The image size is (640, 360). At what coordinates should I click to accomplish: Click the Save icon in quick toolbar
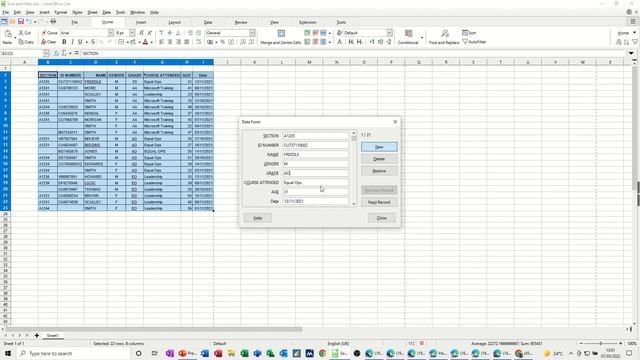[x=21, y=21]
